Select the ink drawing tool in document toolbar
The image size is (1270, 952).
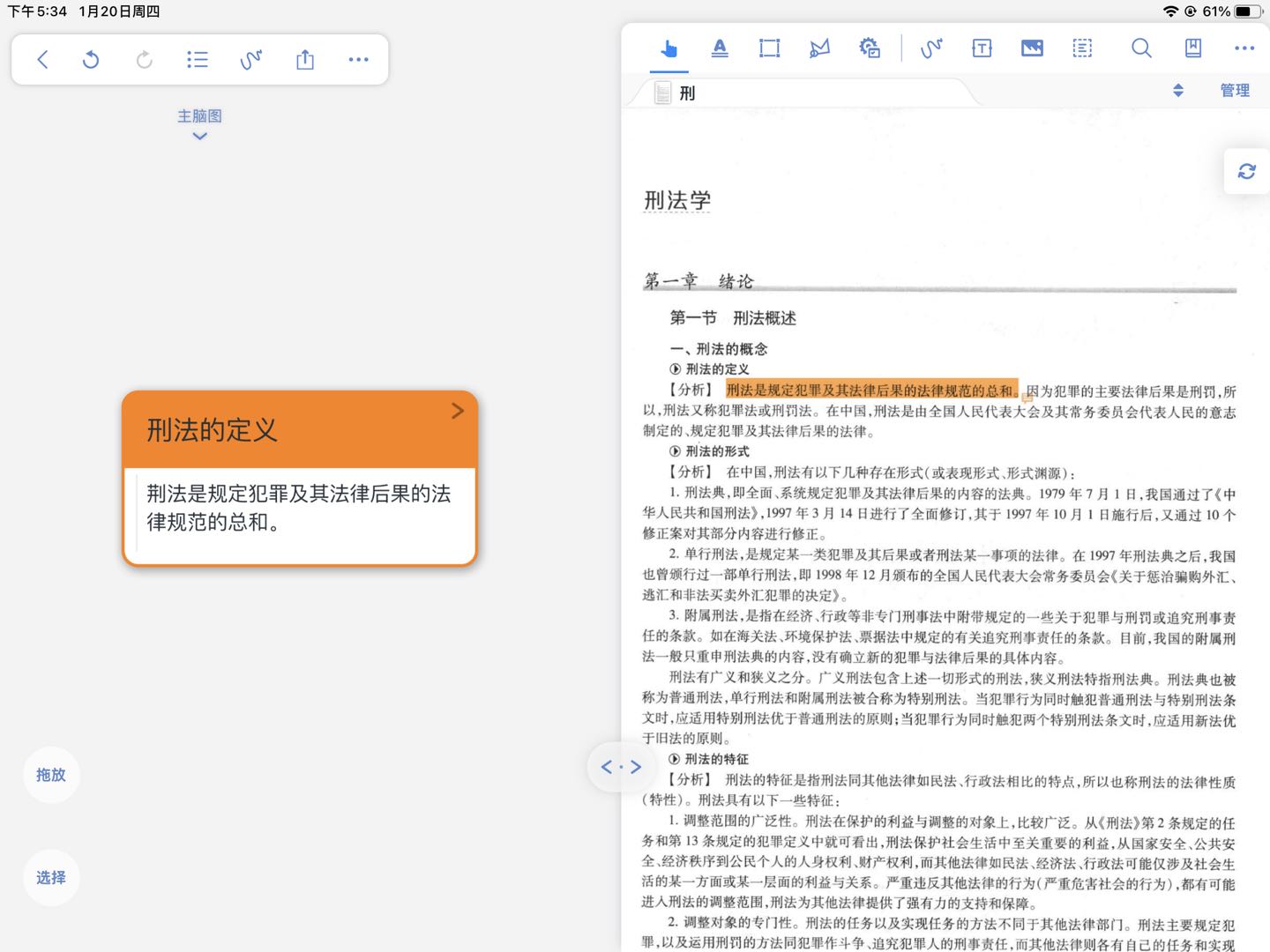click(931, 48)
